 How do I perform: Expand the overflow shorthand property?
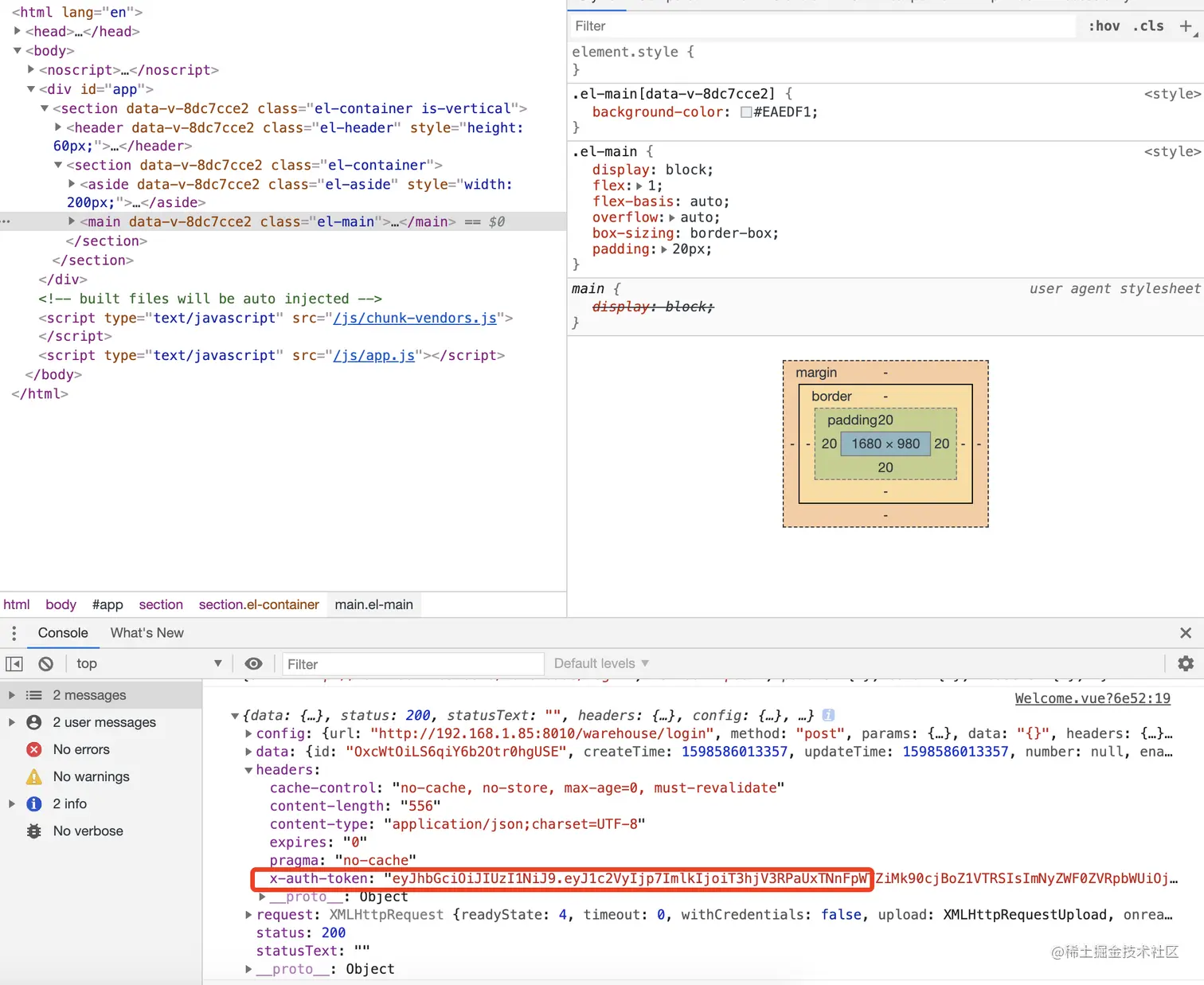pyautogui.click(x=671, y=217)
